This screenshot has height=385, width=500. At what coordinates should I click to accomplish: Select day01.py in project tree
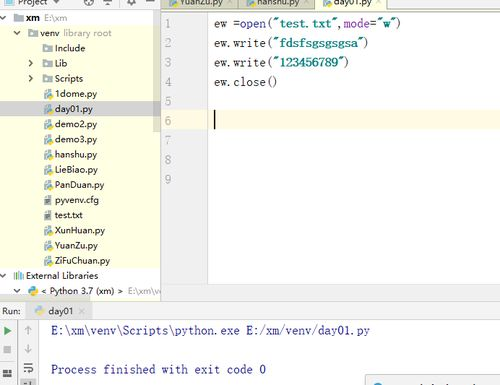74,109
